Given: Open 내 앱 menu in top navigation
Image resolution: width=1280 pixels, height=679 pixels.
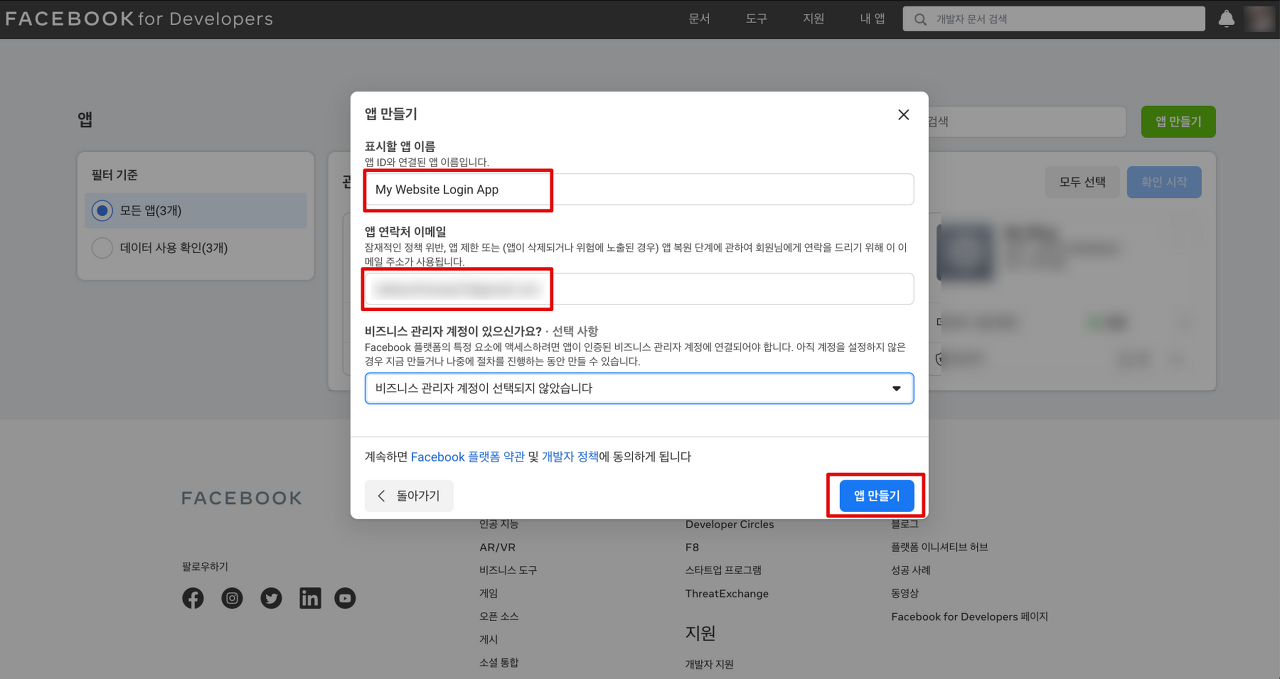Looking at the screenshot, I should click(x=872, y=19).
